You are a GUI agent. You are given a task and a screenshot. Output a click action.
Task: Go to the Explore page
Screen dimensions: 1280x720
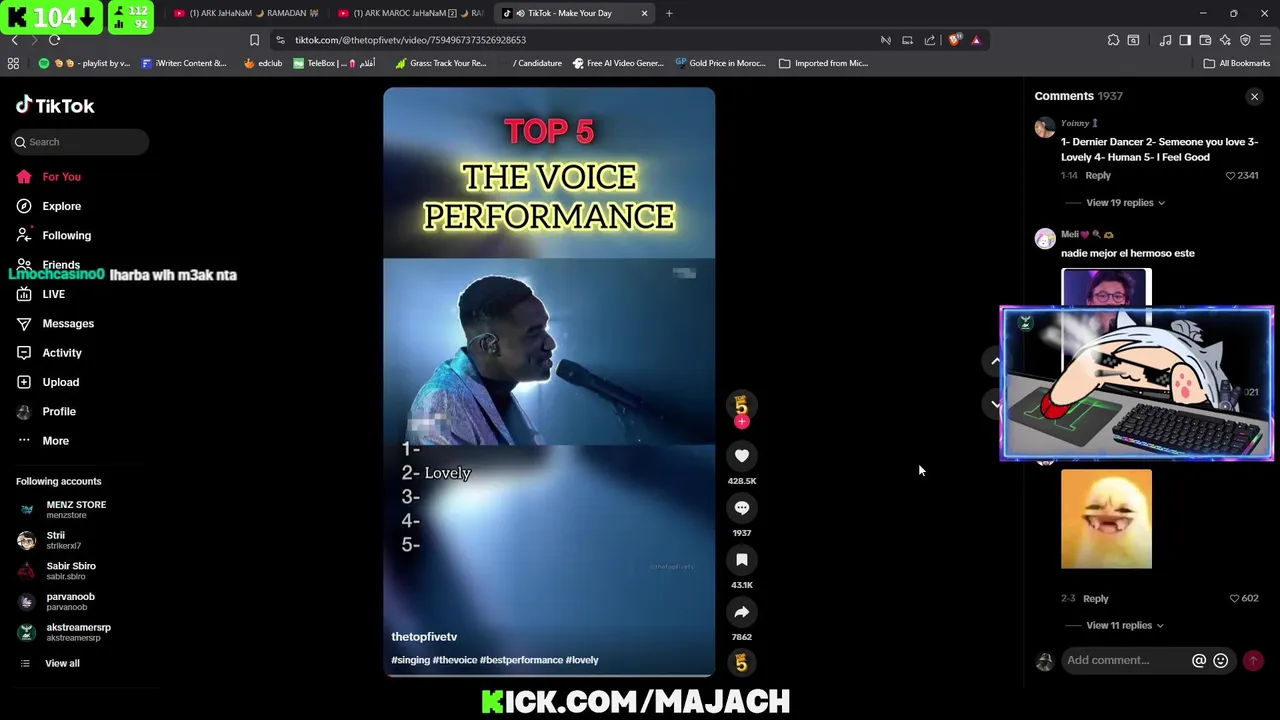point(61,206)
